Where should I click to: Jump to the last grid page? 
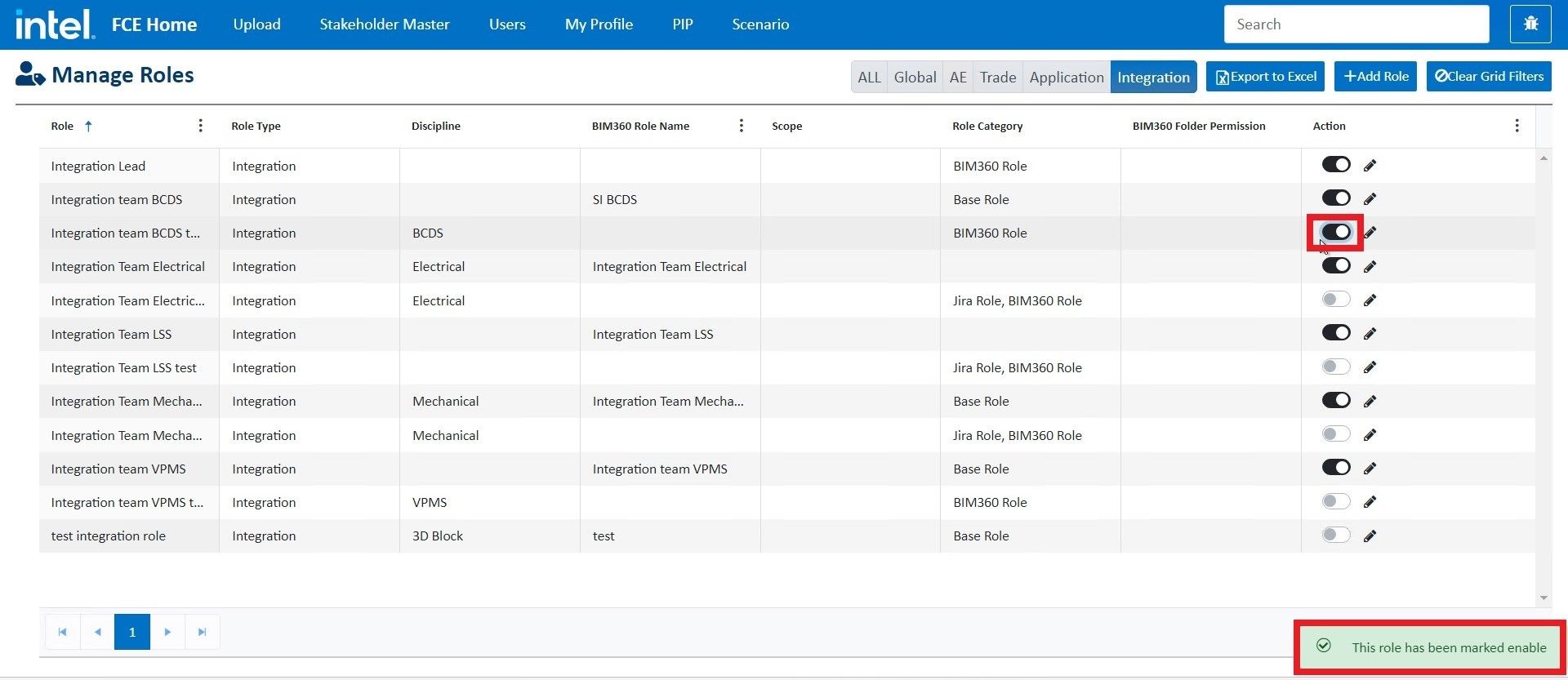(203, 632)
